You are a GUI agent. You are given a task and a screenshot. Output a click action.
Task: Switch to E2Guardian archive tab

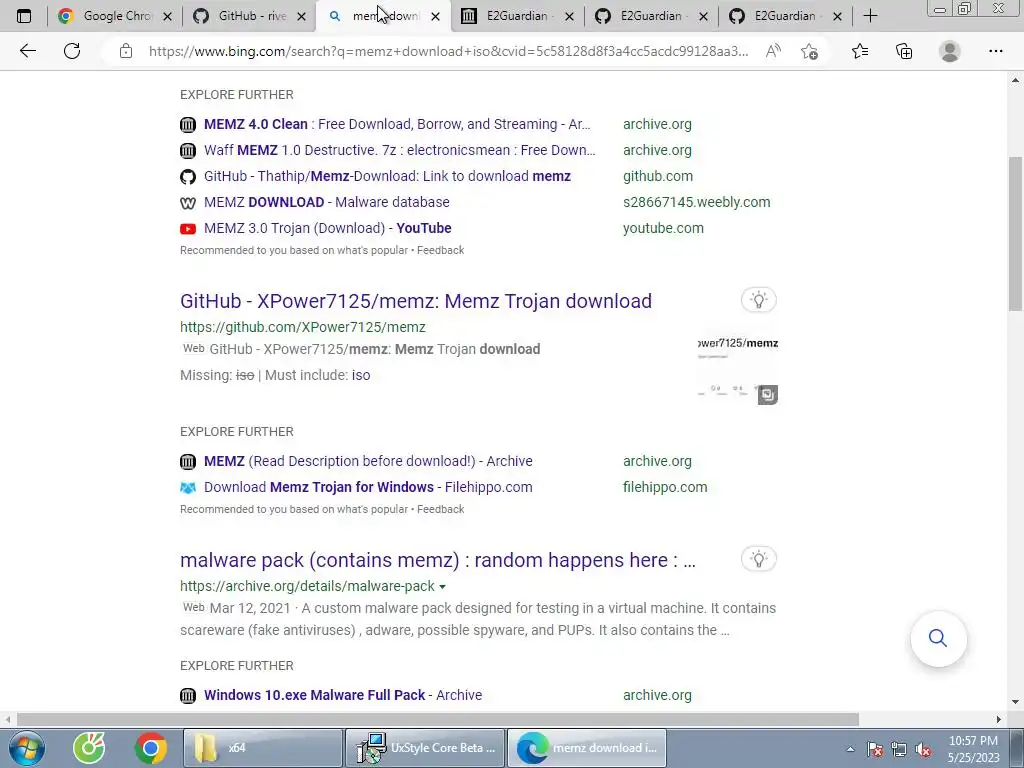tap(518, 16)
